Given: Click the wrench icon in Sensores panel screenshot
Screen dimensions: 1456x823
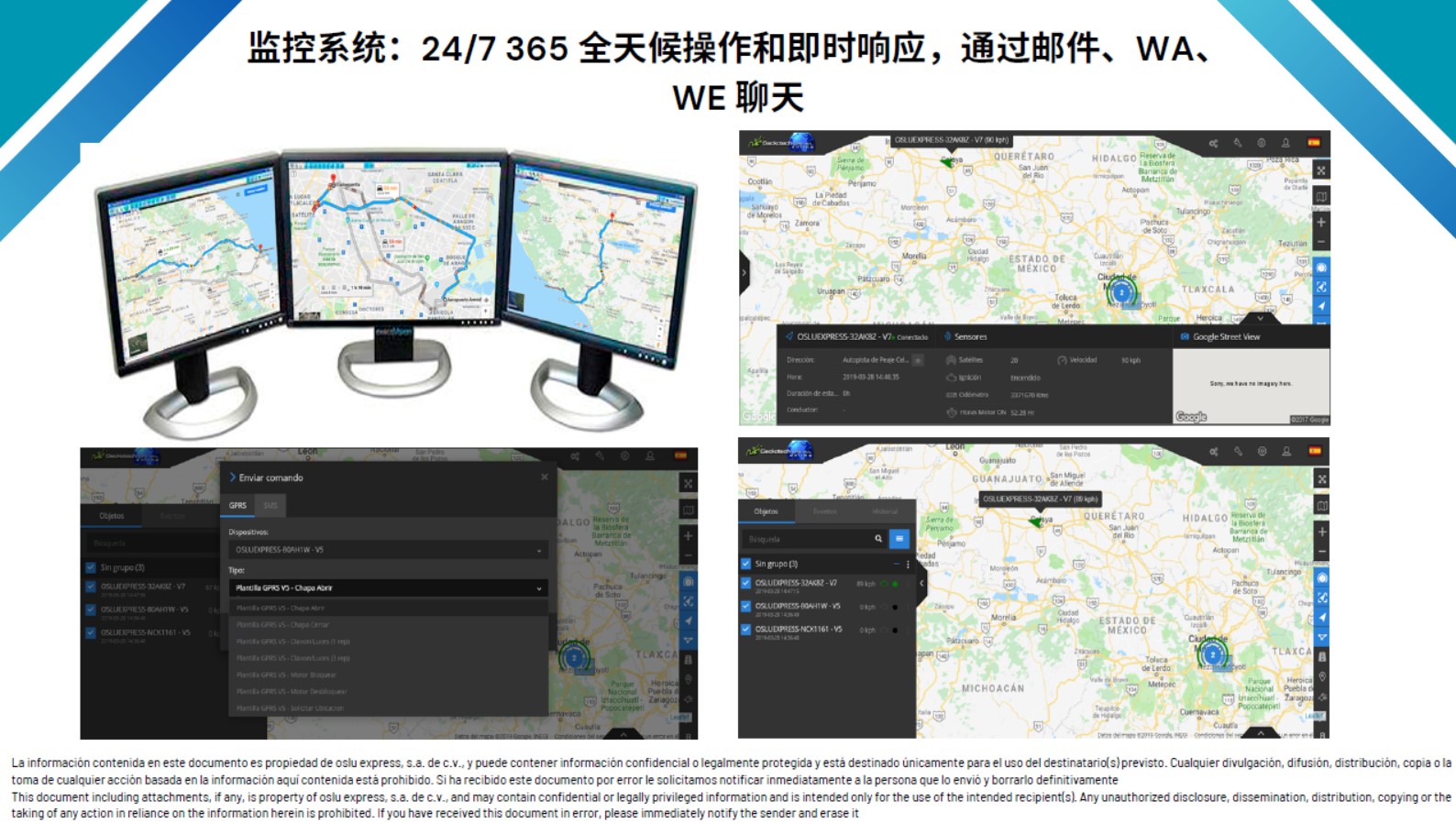Looking at the screenshot, I should (1238, 143).
